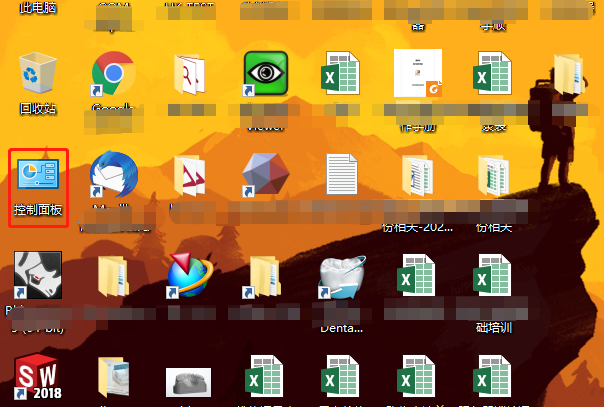Launch the Mozilla Thunderbird shortcut
This screenshot has height=407, width=604.
114,174
